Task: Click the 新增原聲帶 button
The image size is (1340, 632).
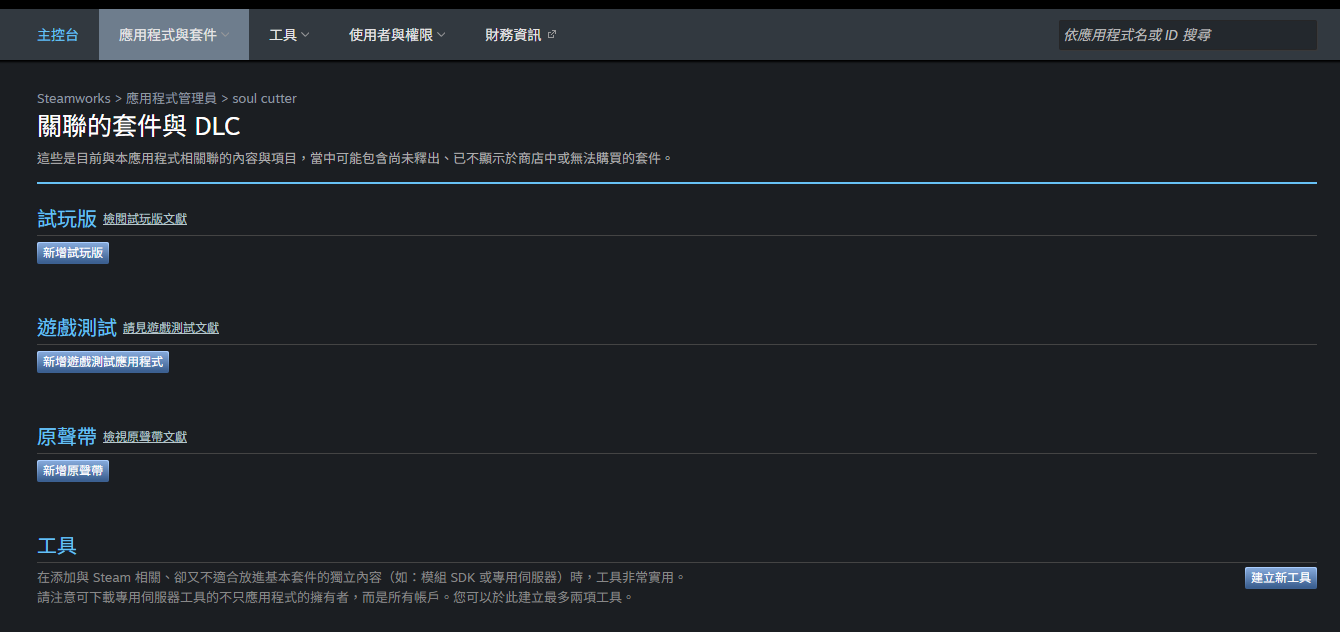Action: click(72, 470)
